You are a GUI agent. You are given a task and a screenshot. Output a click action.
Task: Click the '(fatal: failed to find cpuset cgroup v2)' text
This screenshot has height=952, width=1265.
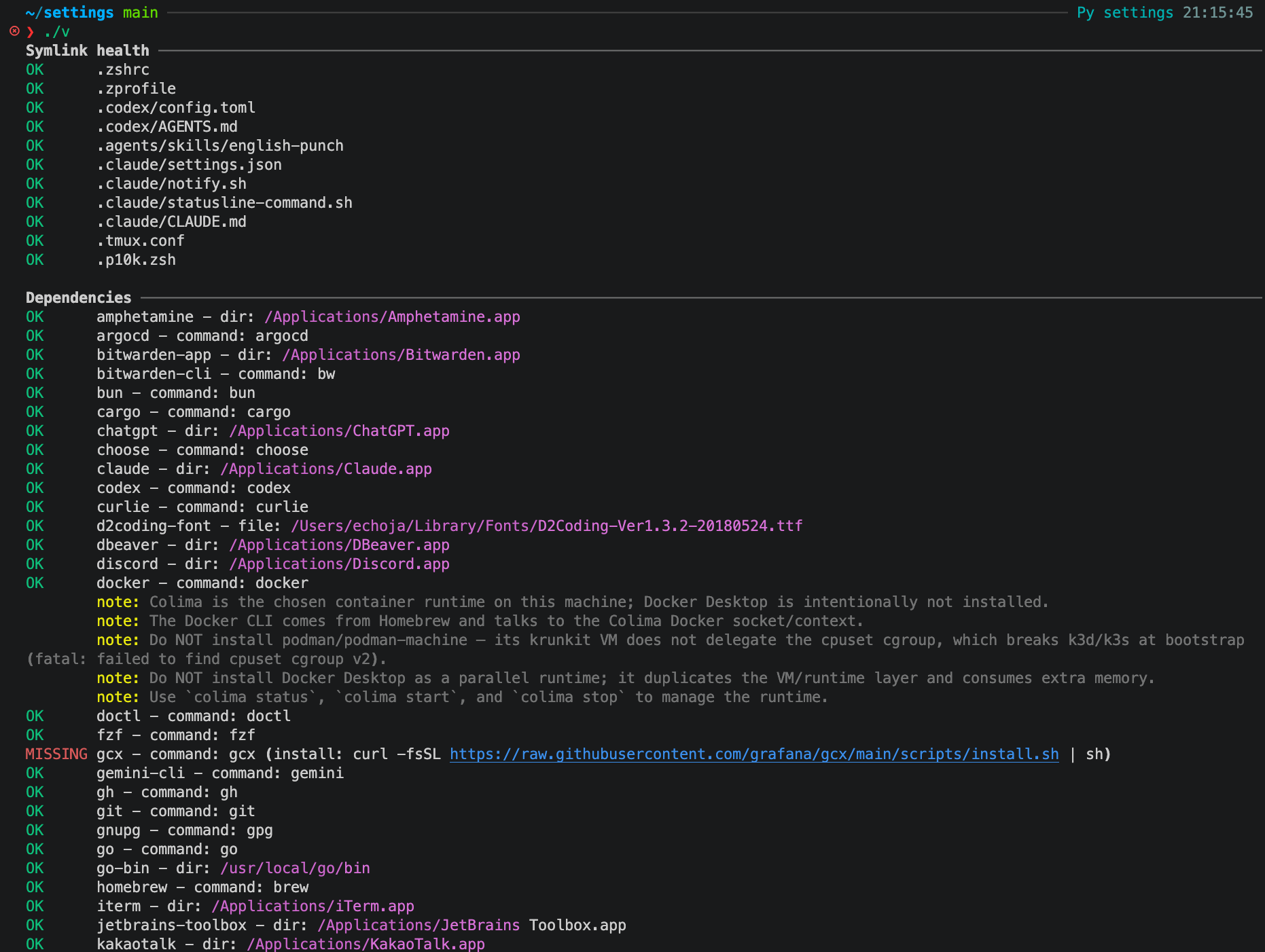(x=207, y=659)
